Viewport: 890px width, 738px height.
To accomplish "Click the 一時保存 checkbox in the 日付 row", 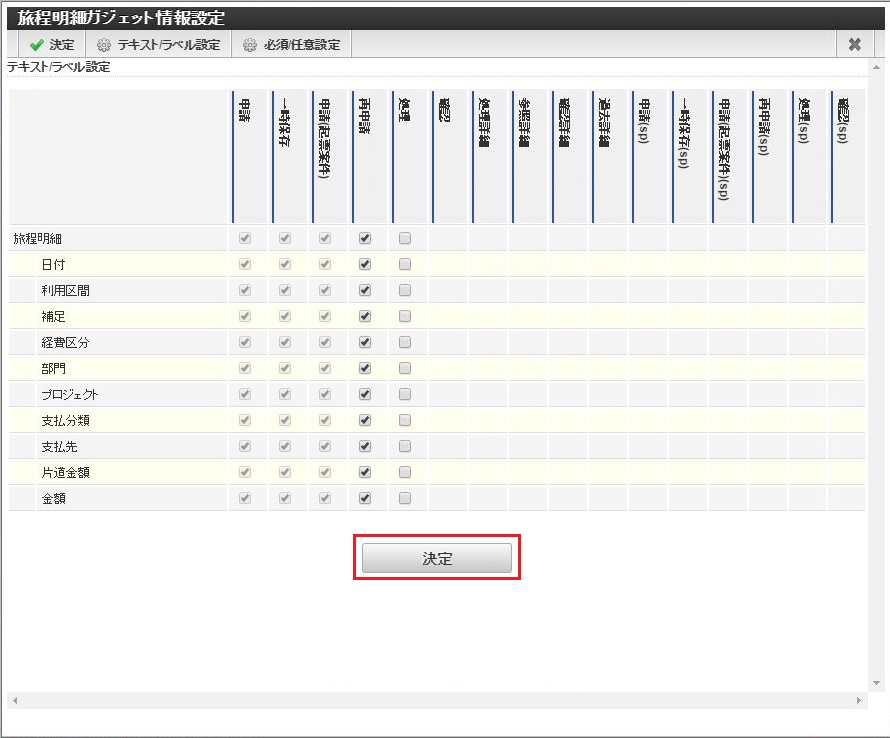I will coord(285,265).
